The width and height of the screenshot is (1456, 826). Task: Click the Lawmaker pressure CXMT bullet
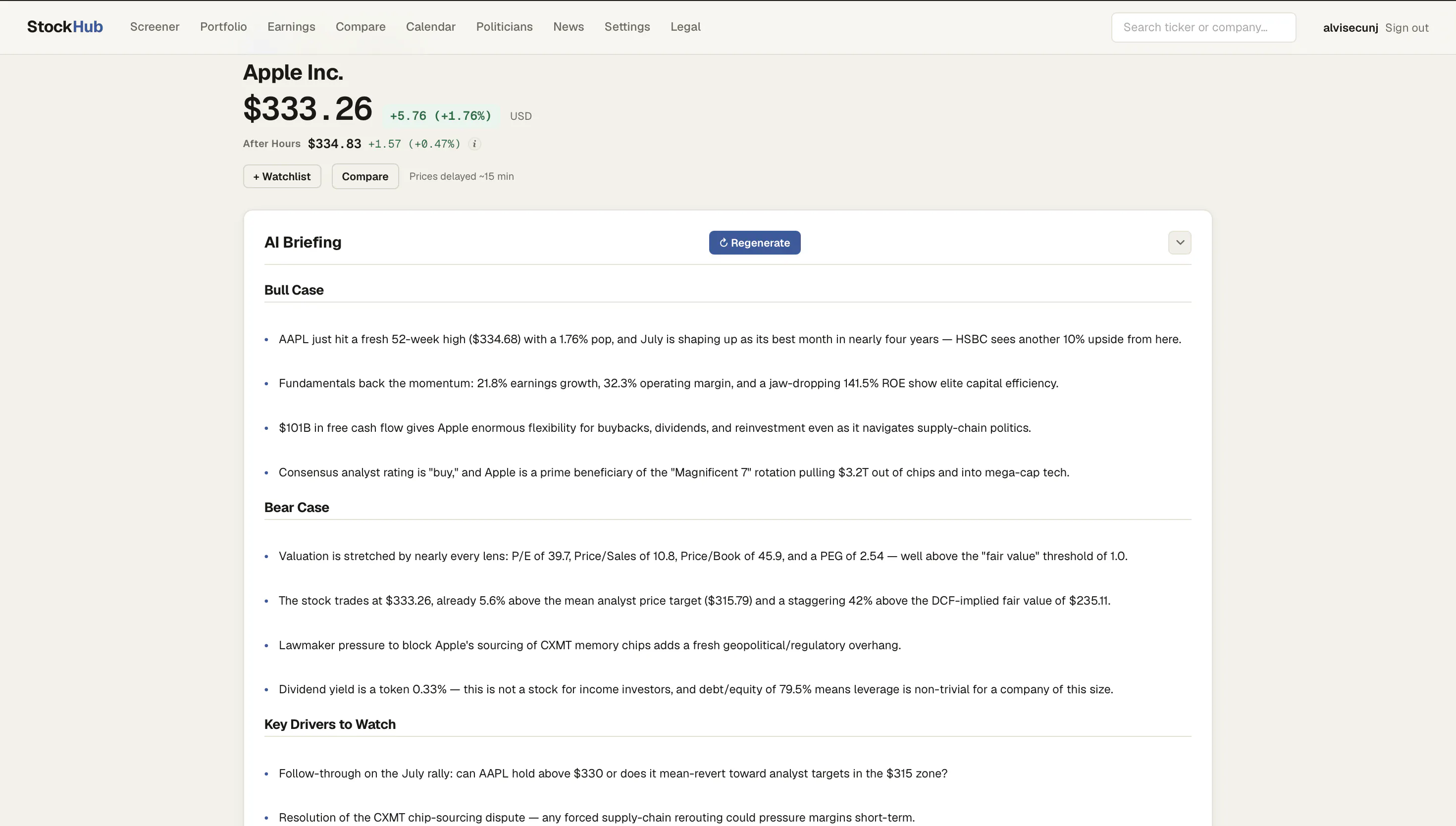point(589,645)
